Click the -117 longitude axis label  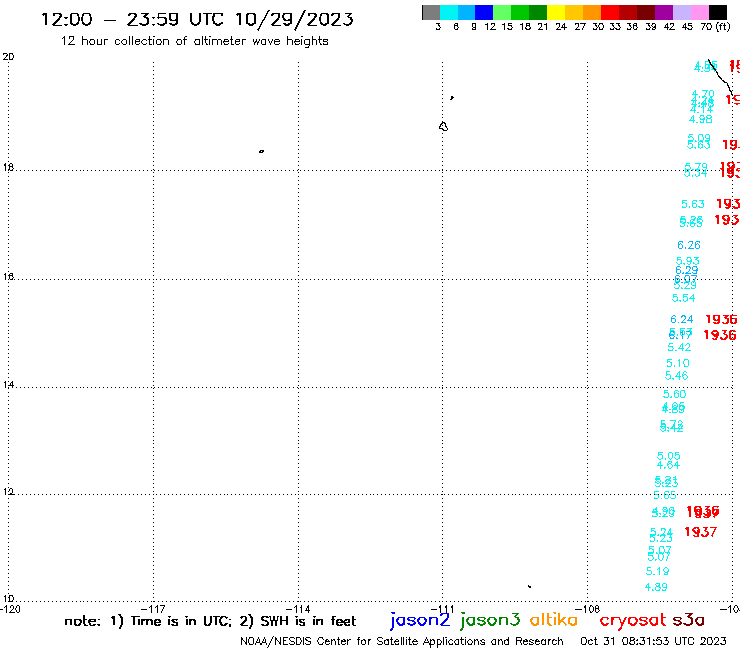(154, 609)
